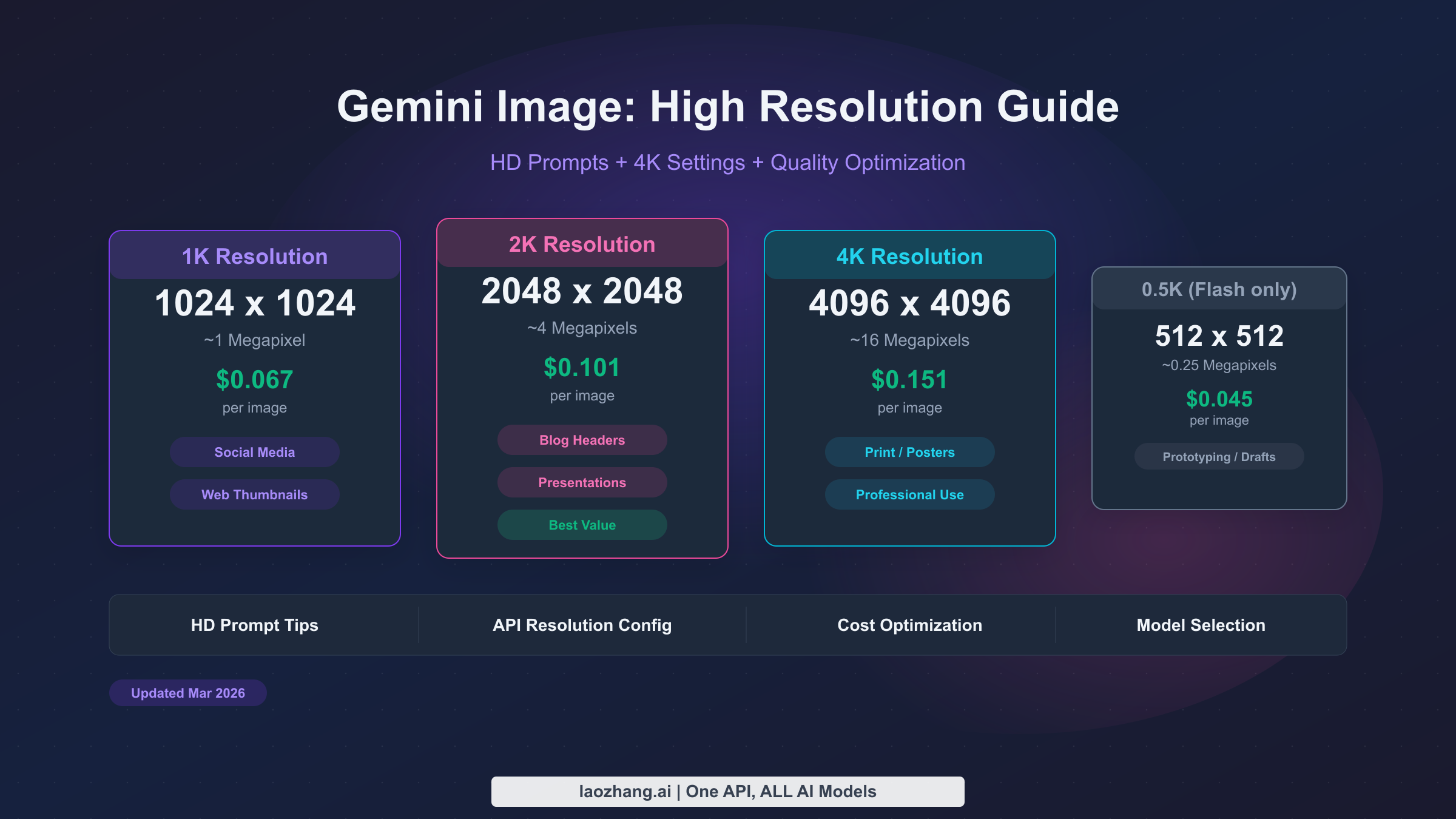Open the laozhang.ai footer link
The height and width of the screenshot is (819, 1456).
(x=727, y=790)
